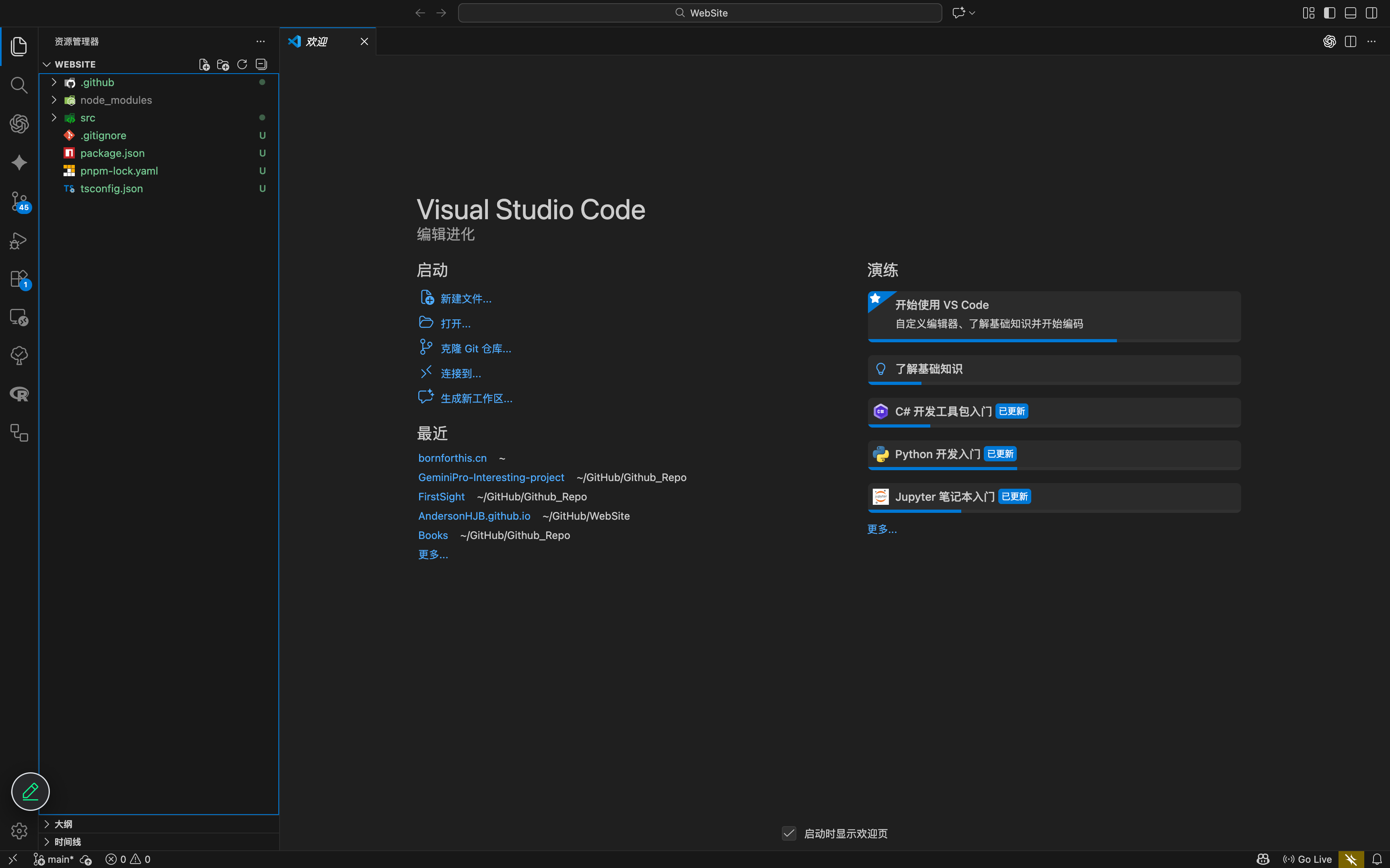Screen dimensions: 1390x868
Task: Click the 连接到 connect link
Action: click(461, 374)
